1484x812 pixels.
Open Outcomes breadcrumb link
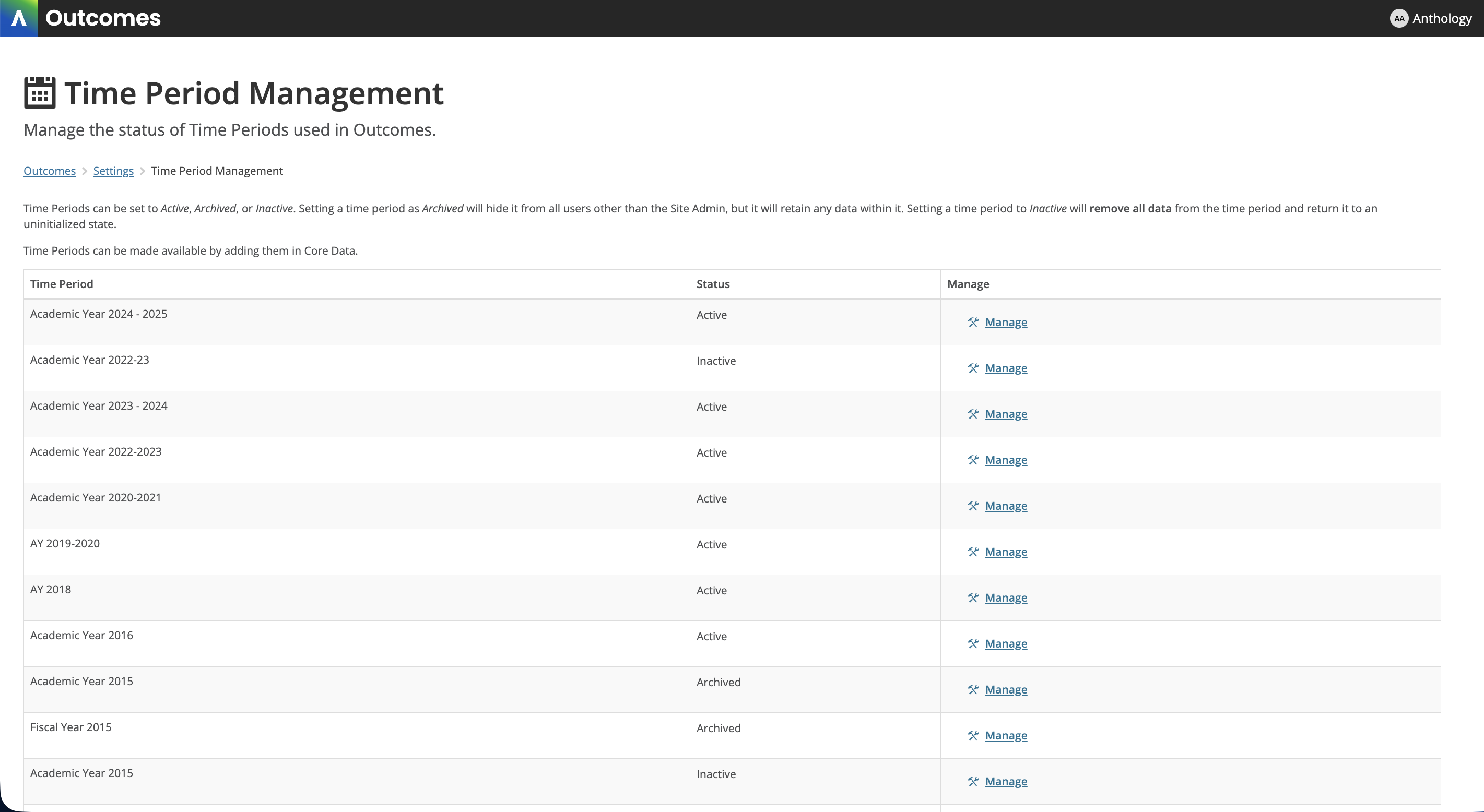(50, 171)
